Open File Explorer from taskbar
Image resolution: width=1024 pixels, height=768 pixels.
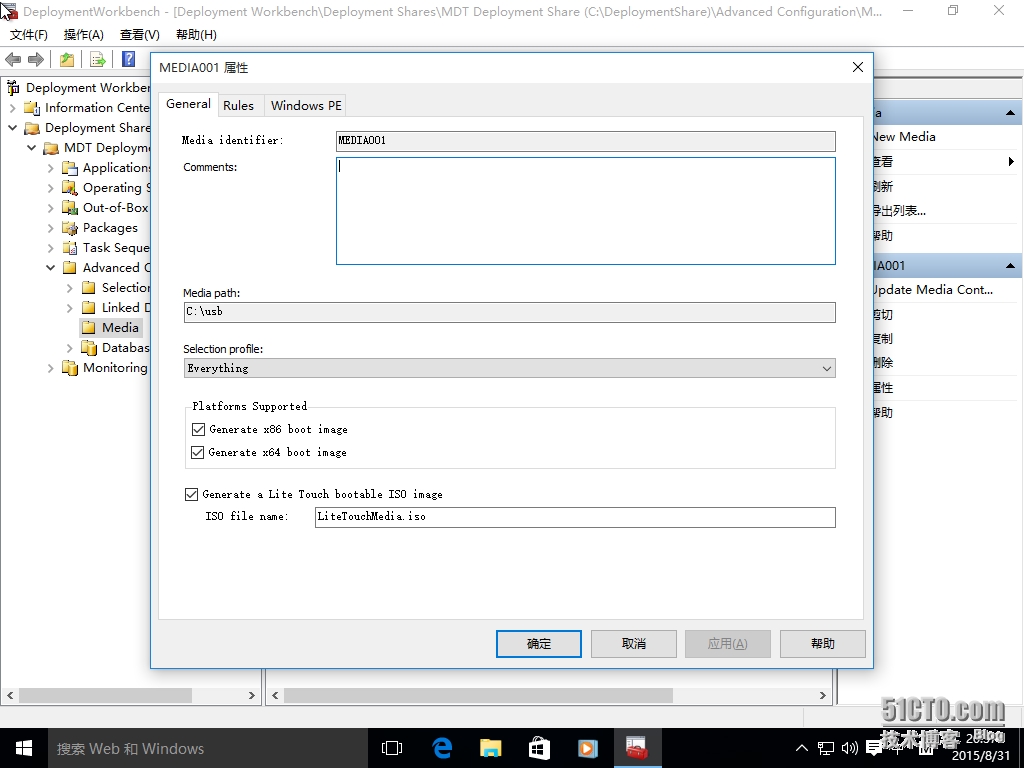pos(490,748)
